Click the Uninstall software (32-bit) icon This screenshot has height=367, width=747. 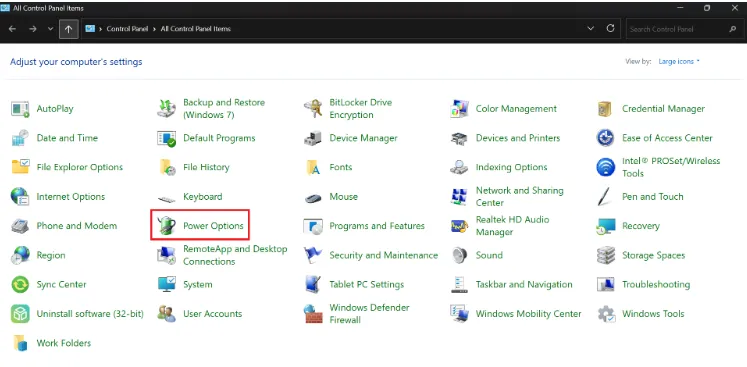[x=20, y=314]
